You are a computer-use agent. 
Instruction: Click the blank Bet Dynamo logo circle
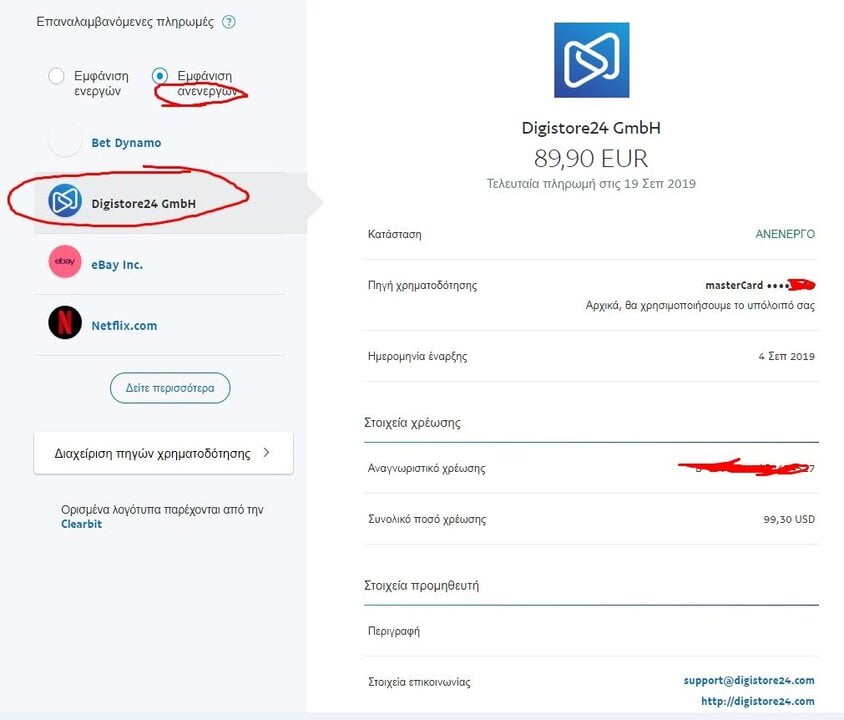[65, 140]
